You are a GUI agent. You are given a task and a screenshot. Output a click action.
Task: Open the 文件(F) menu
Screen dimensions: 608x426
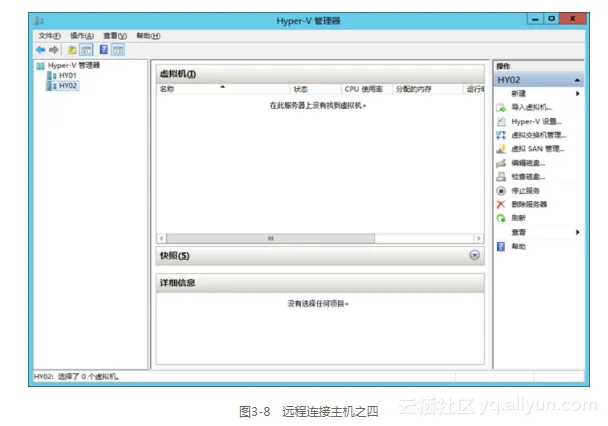point(49,36)
